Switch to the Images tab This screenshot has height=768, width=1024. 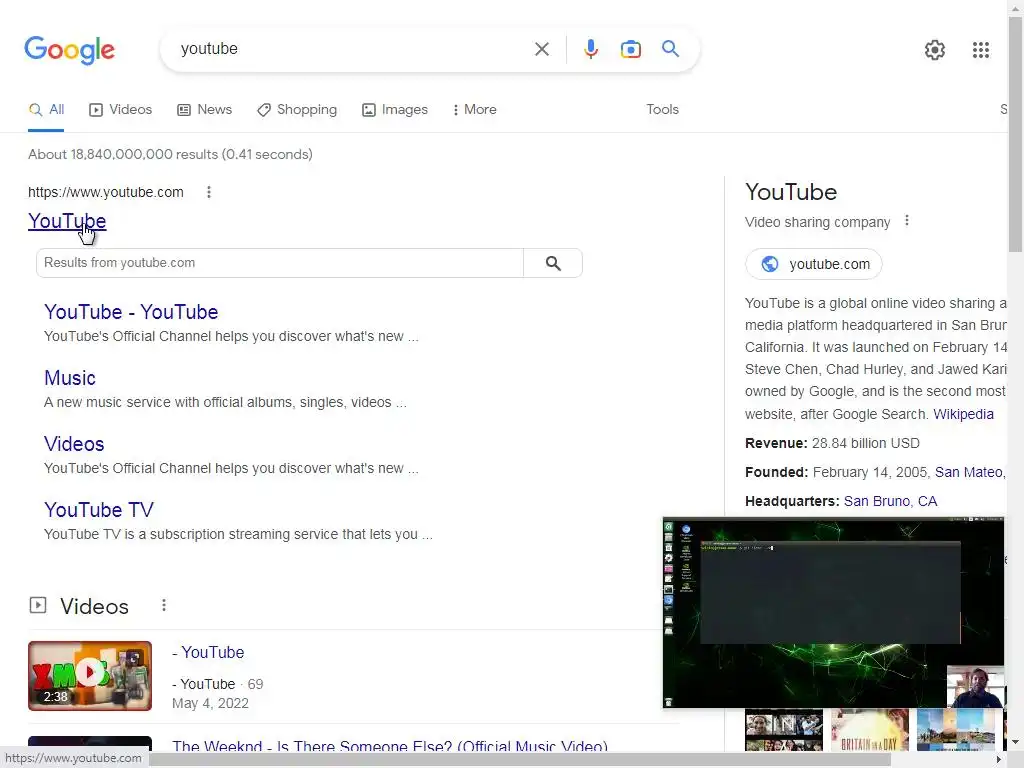[395, 110]
